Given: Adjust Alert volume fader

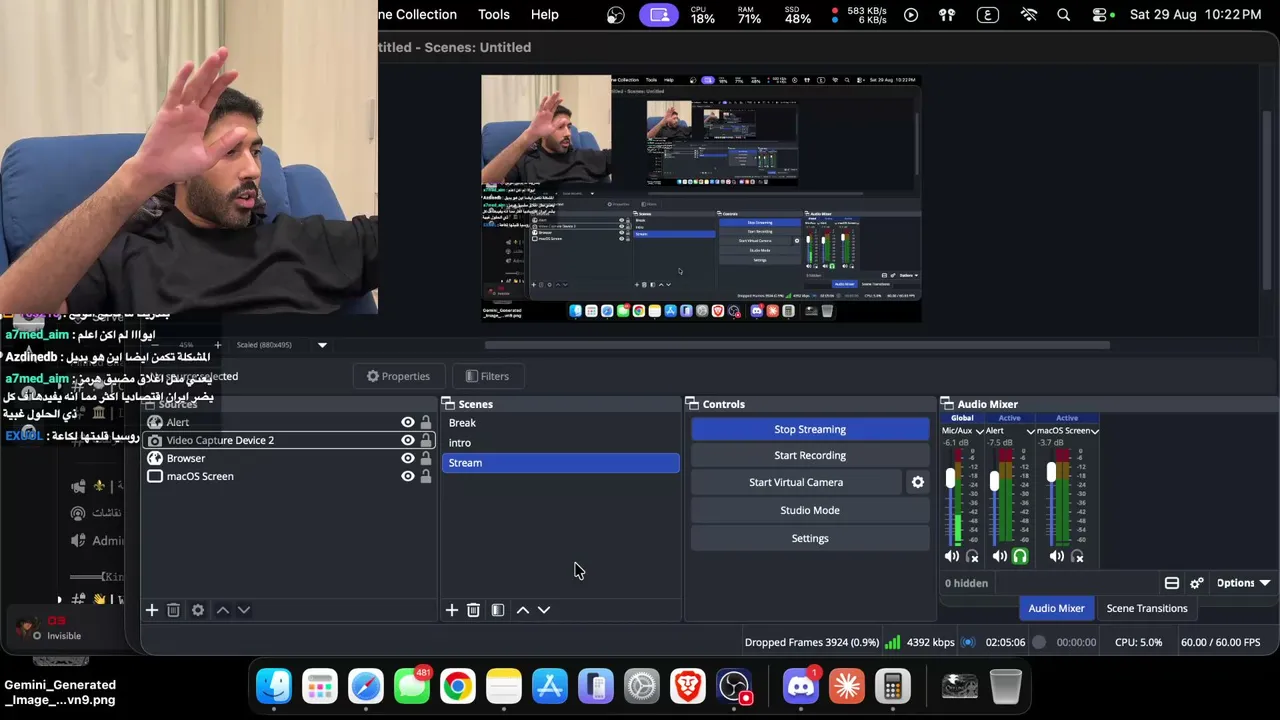Looking at the screenshot, I should tap(994, 481).
